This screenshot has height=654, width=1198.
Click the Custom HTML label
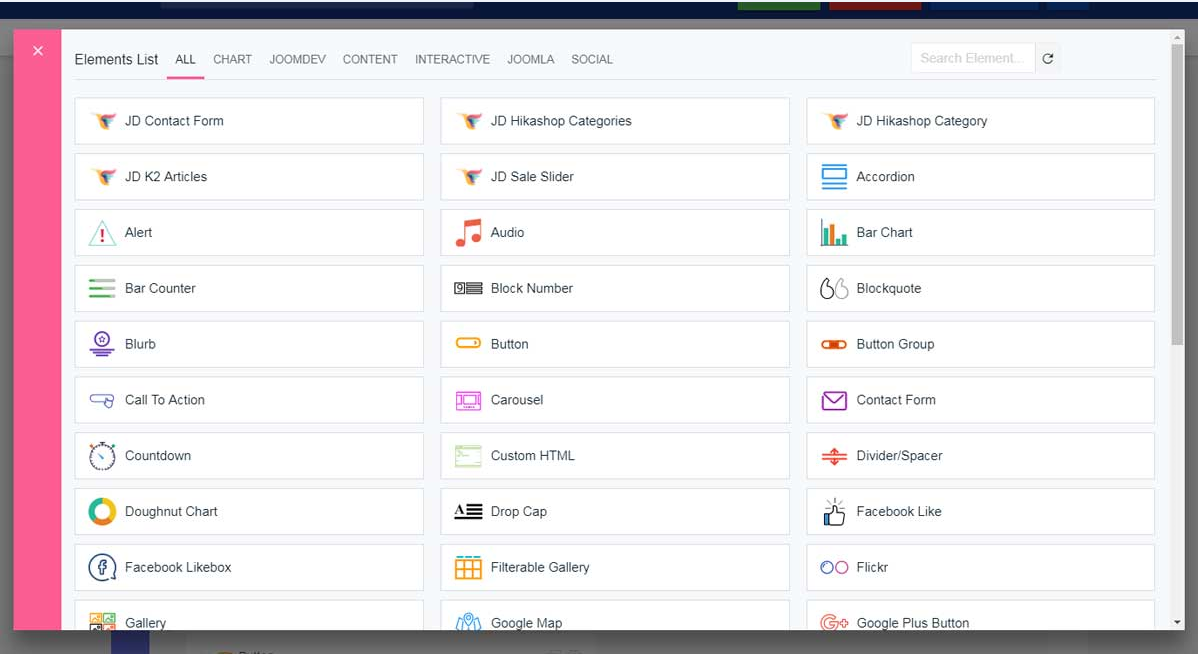pos(533,455)
